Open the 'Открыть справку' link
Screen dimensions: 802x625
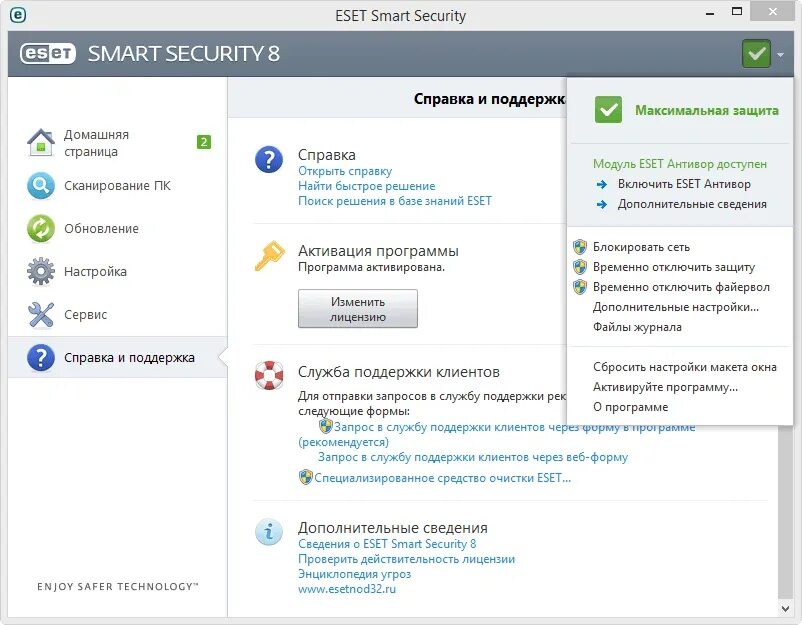[x=345, y=171]
